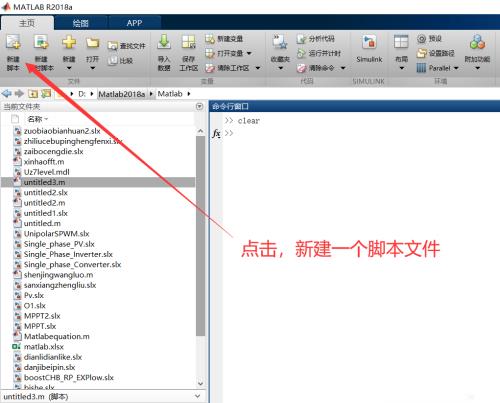
Task: Select Uz7level.mdl
Action: [47, 172]
